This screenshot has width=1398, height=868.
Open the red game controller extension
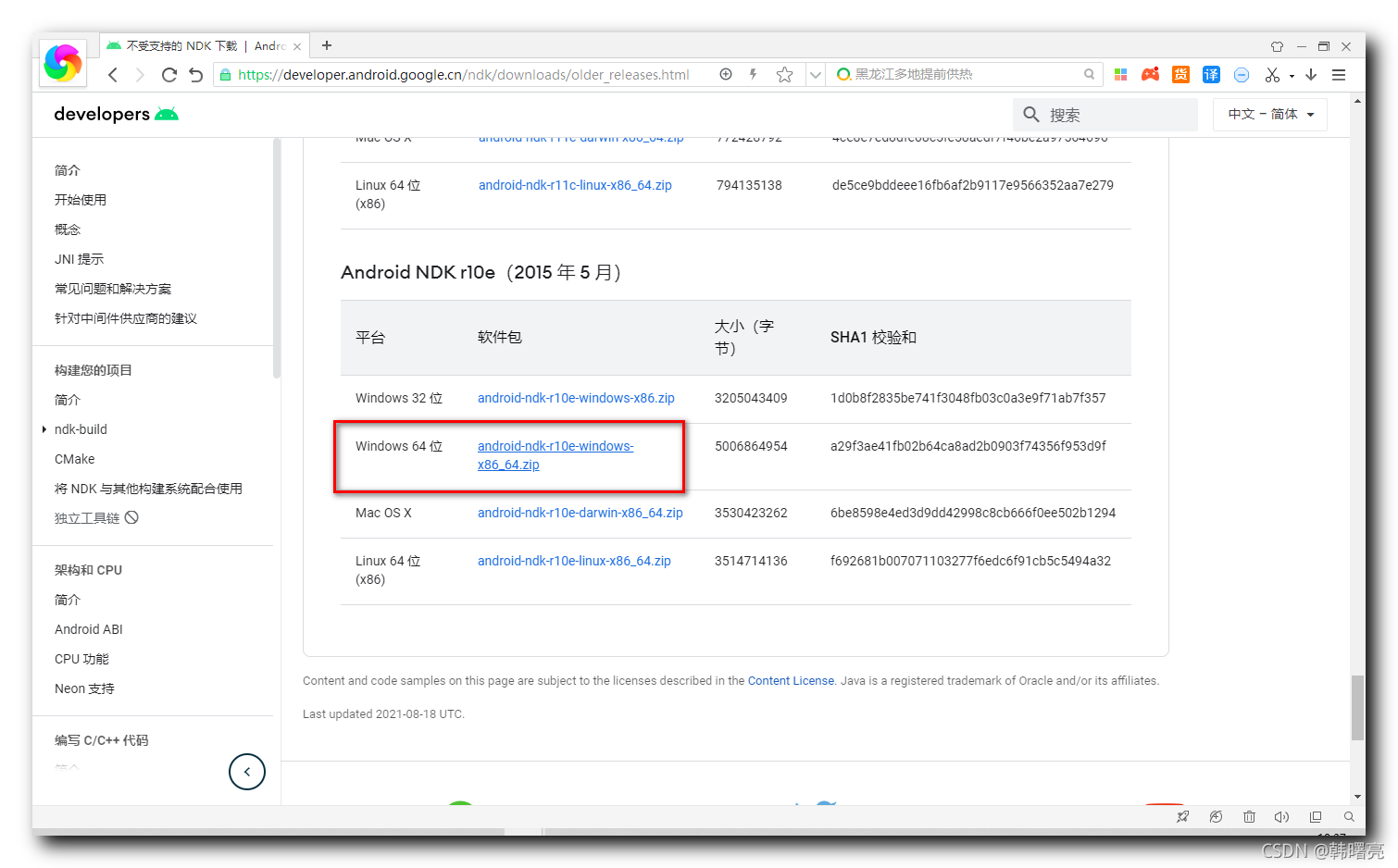1150,74
